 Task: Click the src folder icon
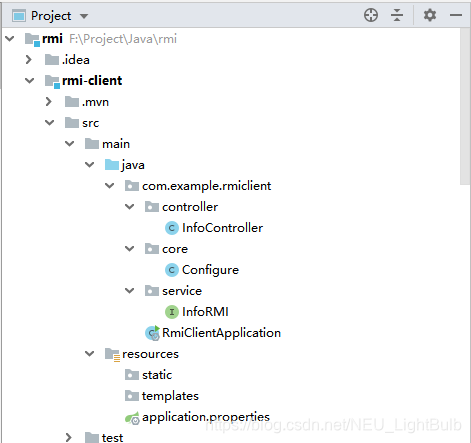(x=72, y=123)
